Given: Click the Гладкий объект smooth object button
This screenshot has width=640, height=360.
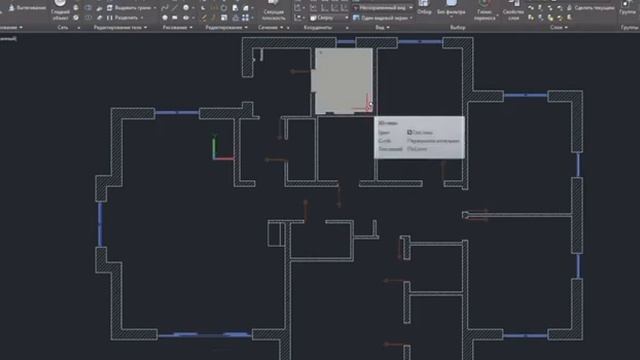Looking at the screenshot, I should (60, 10).
